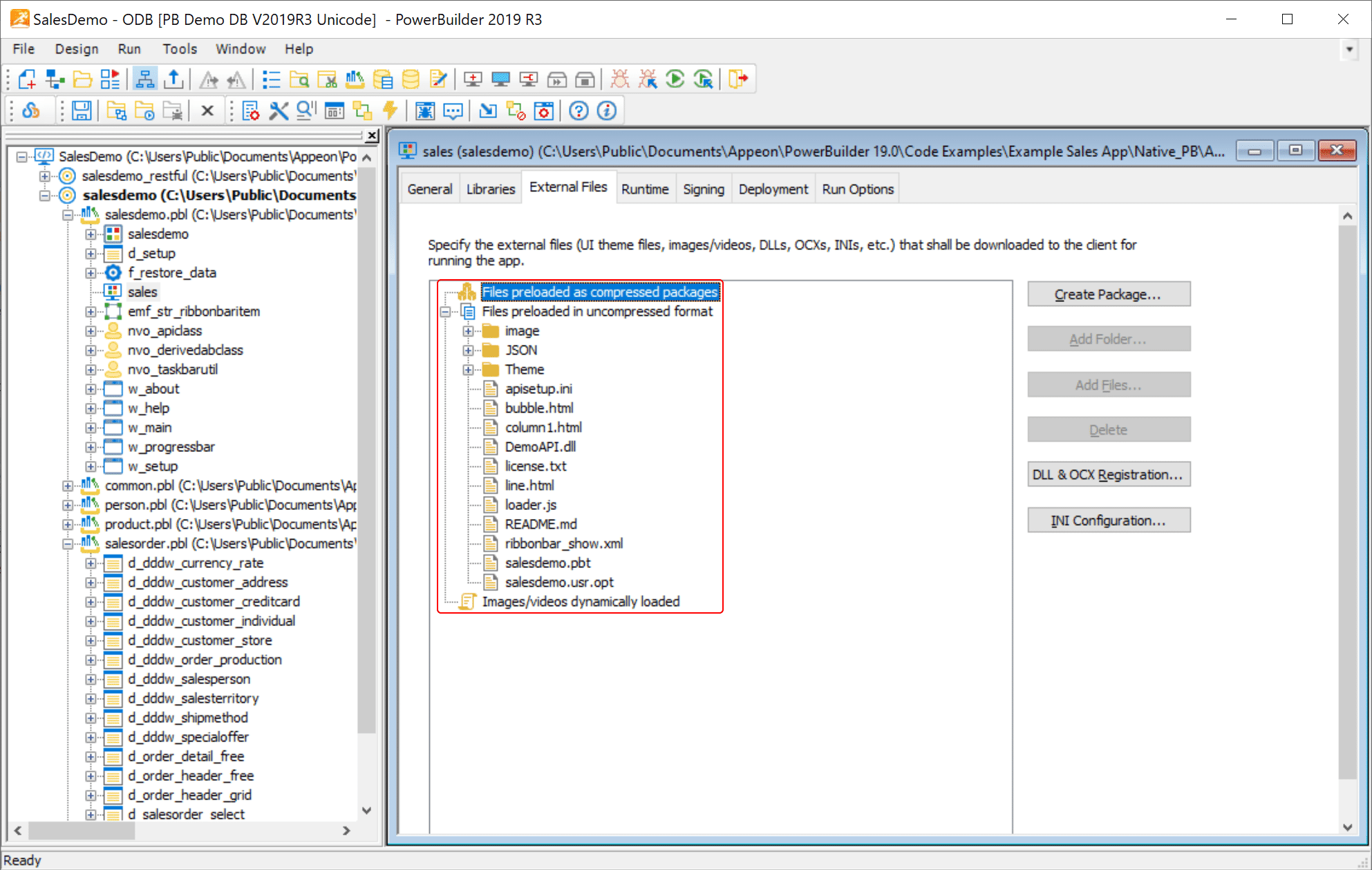This screenshot has width=1372, height=870.
Task: Toggle the System Tree toolbar icon
Action: click(x=144, y=79)
